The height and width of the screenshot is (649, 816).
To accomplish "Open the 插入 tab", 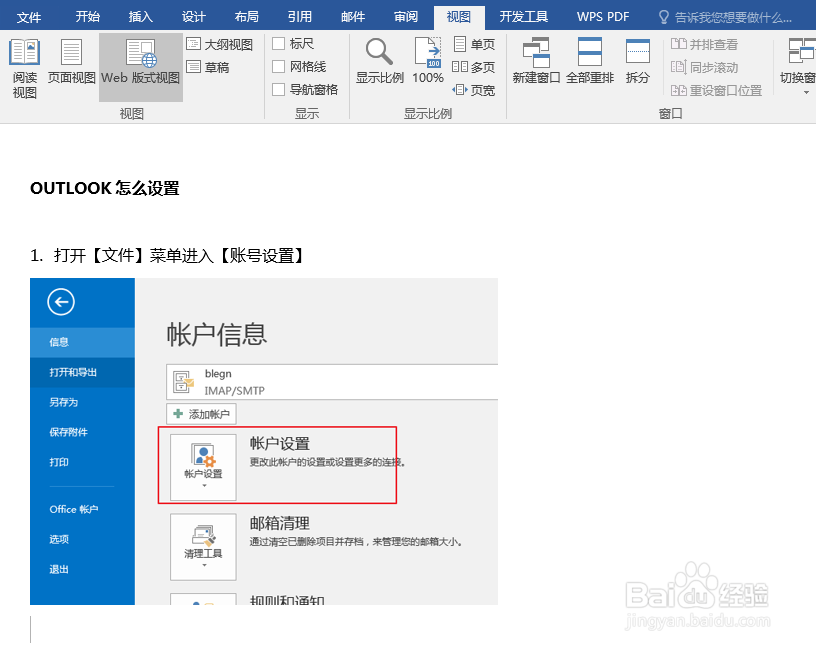I will click(x=141, y=17).
